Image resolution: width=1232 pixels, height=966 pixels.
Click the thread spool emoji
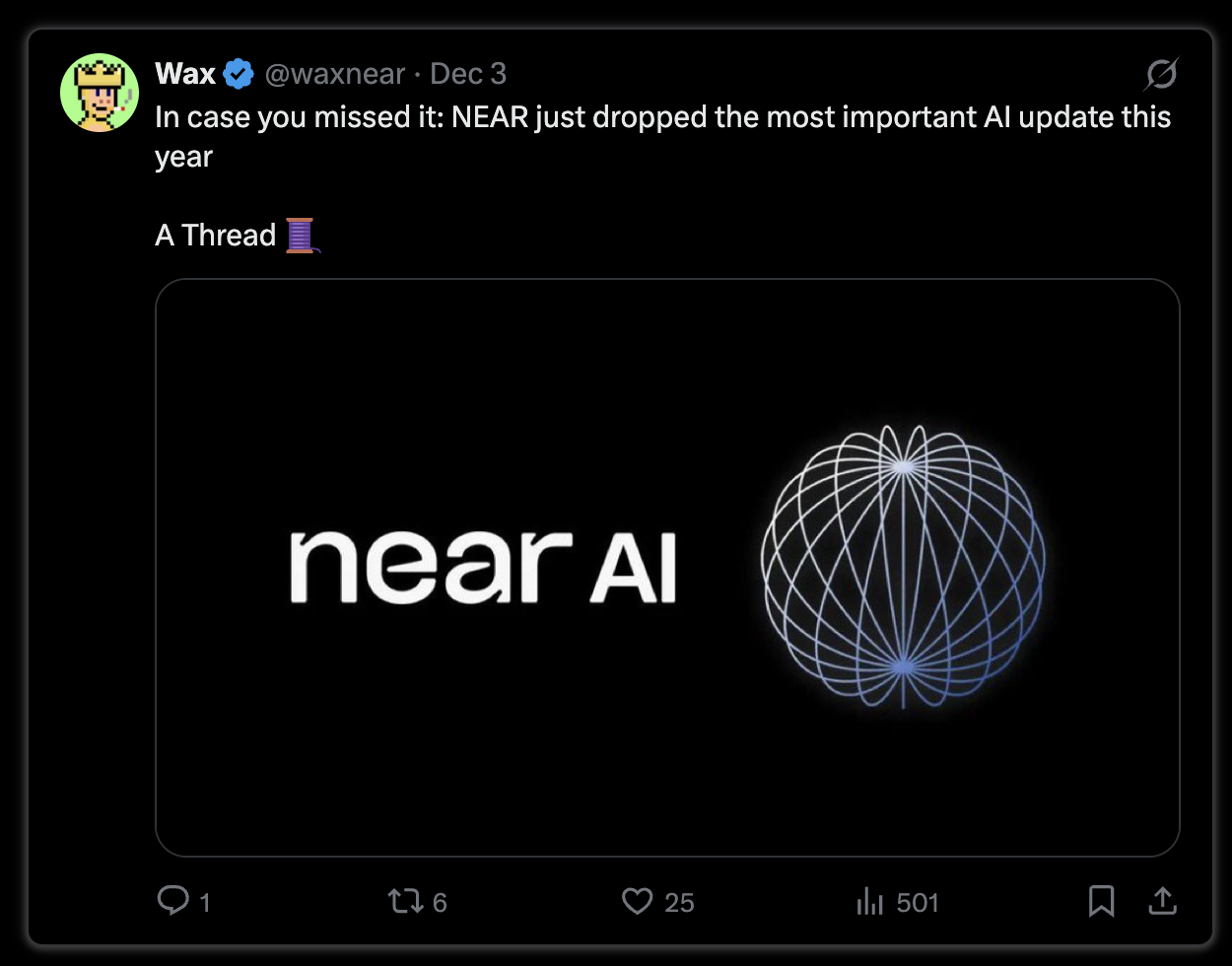pyautogui.click(x=302, y=236)
